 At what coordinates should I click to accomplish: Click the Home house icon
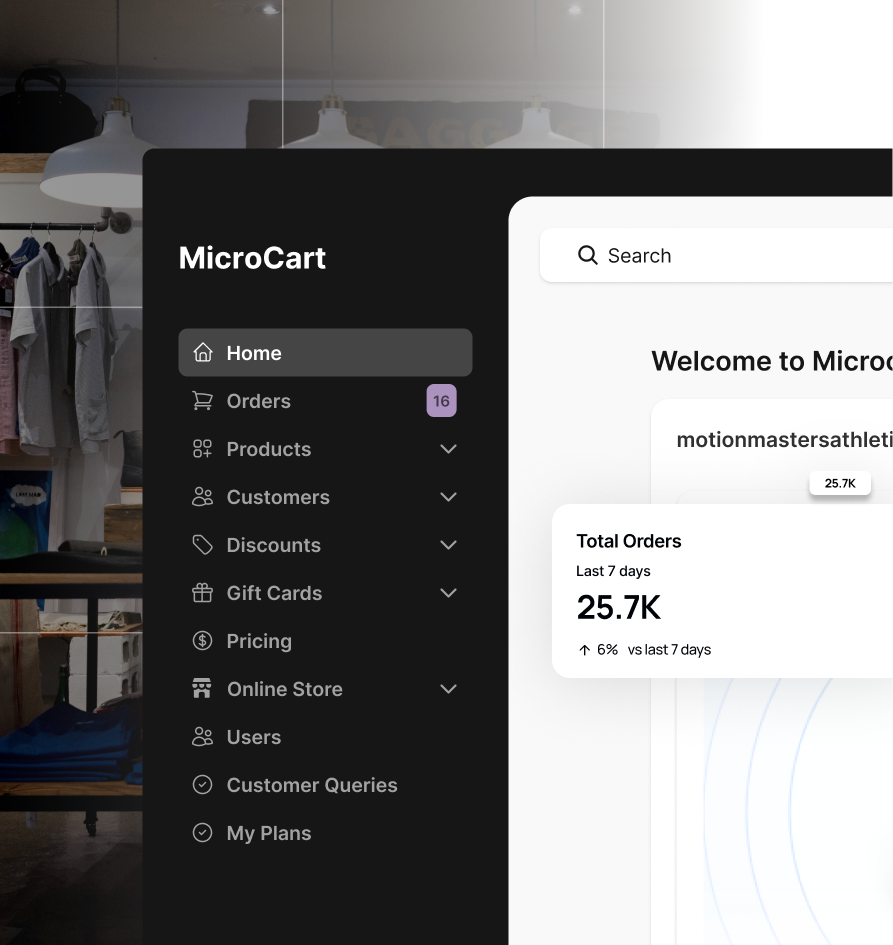point(203,353)
